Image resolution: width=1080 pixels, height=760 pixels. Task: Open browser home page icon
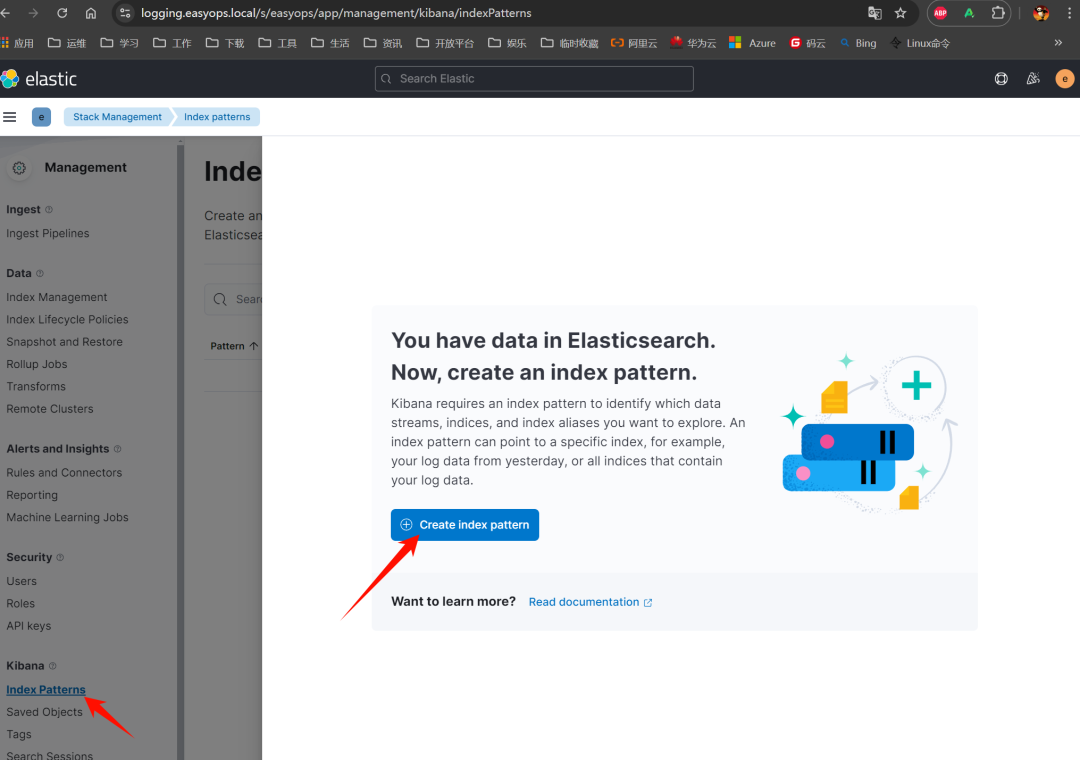coord(91,13)
